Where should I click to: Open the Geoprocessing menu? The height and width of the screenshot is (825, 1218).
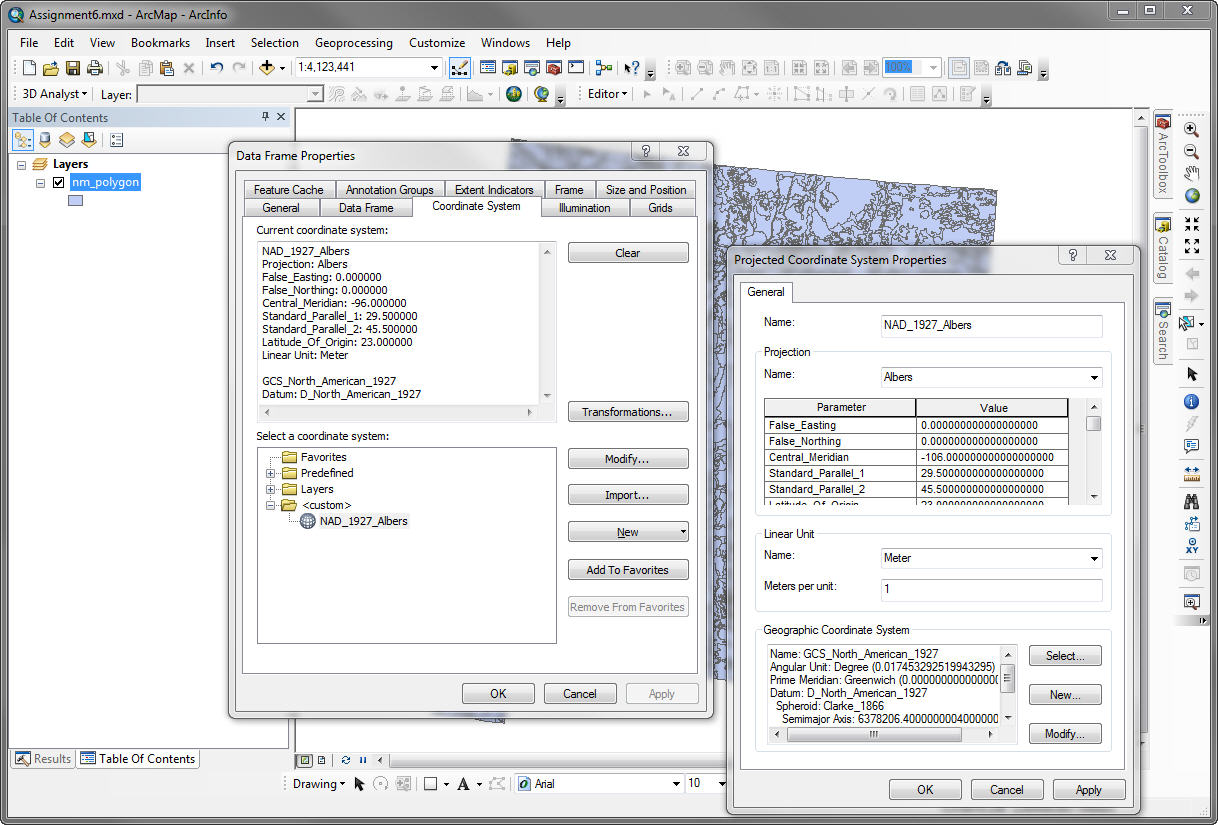(x=354, y=43)
